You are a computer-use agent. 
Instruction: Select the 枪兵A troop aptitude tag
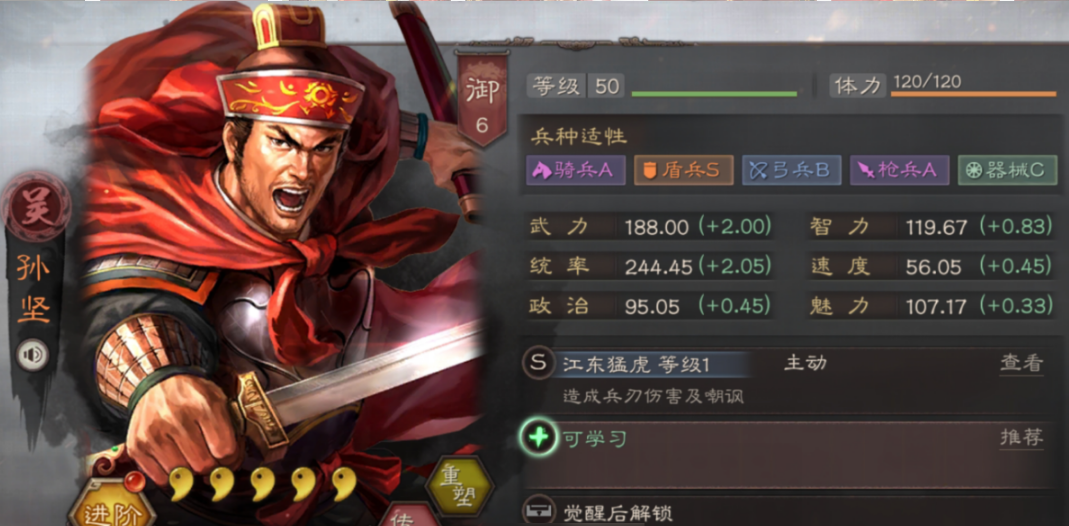(899, 170)
